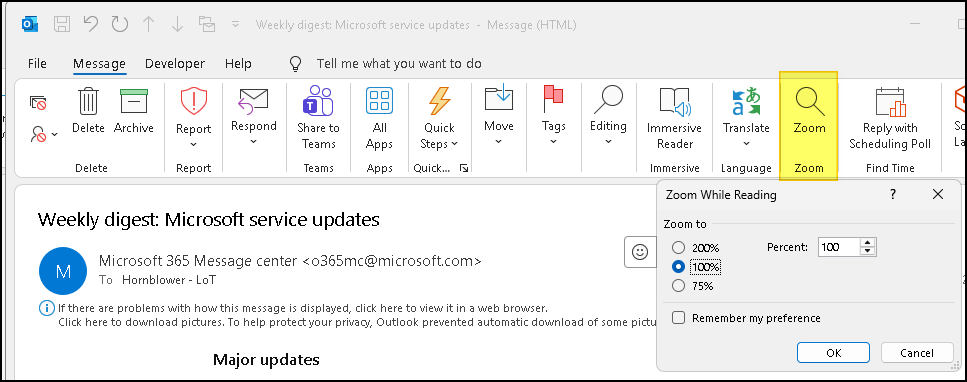967x382 pixels.
Task: Click the Move to folder quick access icon
Action: (x=207, y=25)
